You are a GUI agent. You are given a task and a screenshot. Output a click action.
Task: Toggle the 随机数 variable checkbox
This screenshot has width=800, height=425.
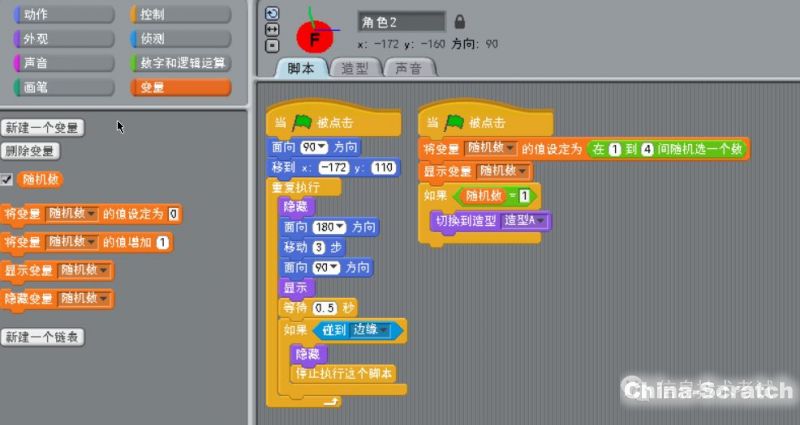point(8,180)
